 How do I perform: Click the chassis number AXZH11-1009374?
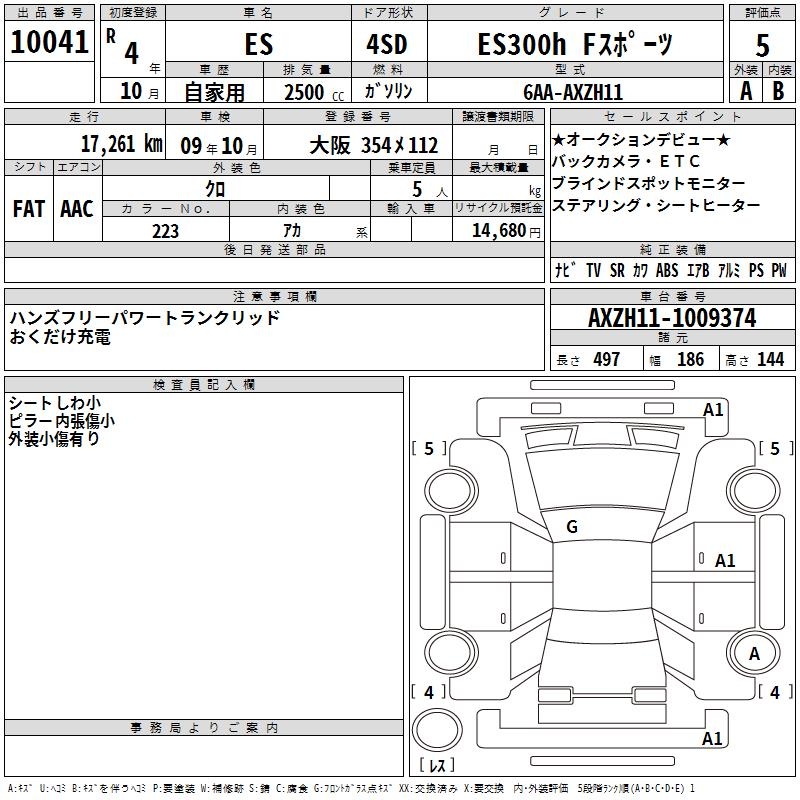click(672, 318)
